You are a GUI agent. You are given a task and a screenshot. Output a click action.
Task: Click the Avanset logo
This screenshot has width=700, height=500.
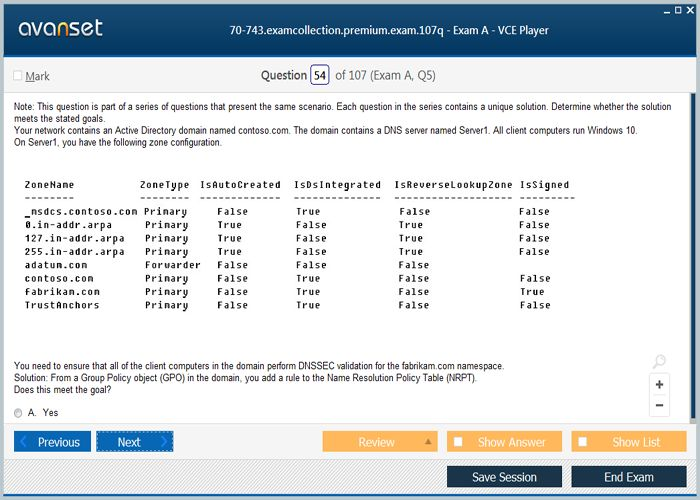click(60, 28)
